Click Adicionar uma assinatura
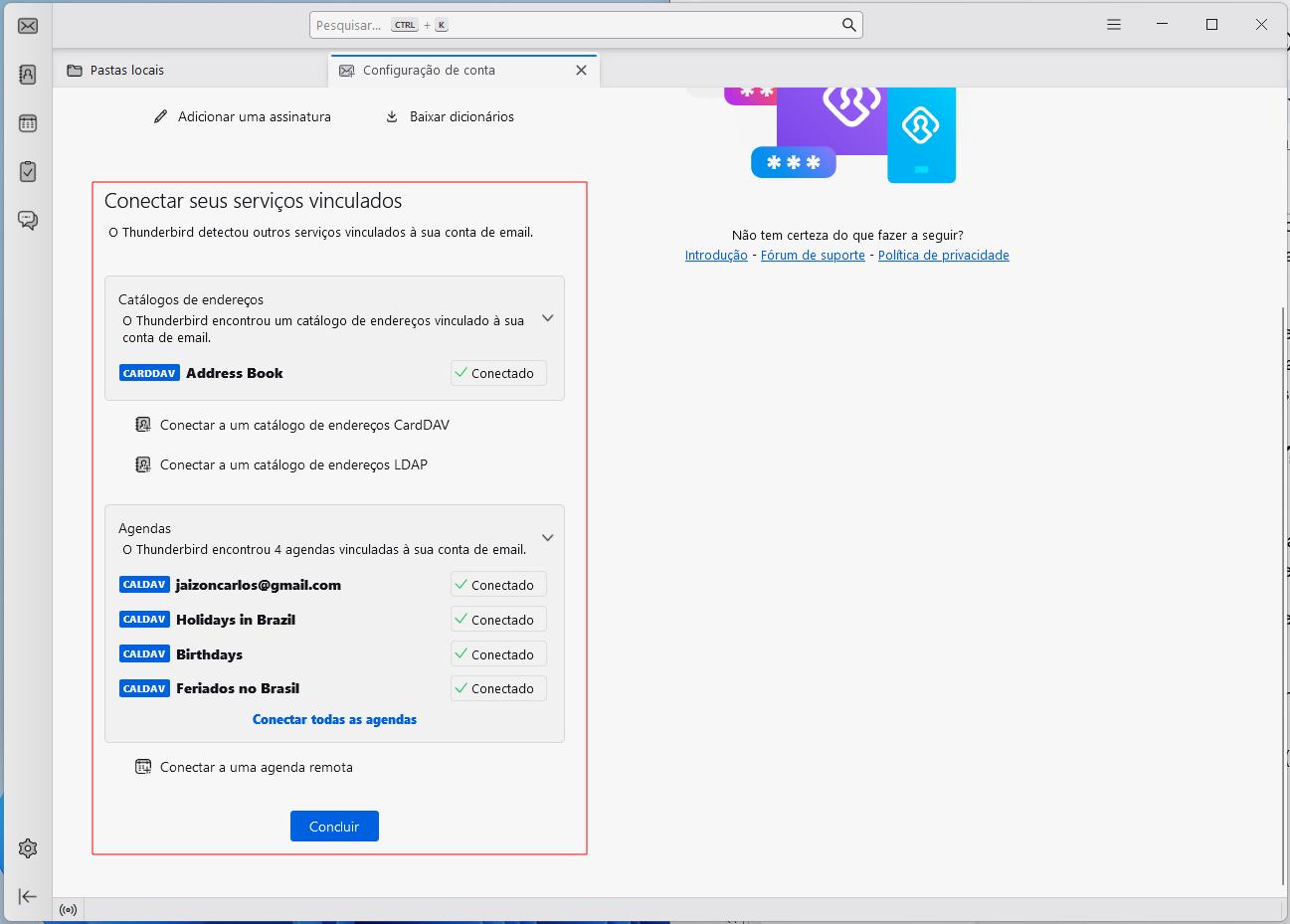The height and width of the screenshot is (924, 1290). [x=243, y=116]
